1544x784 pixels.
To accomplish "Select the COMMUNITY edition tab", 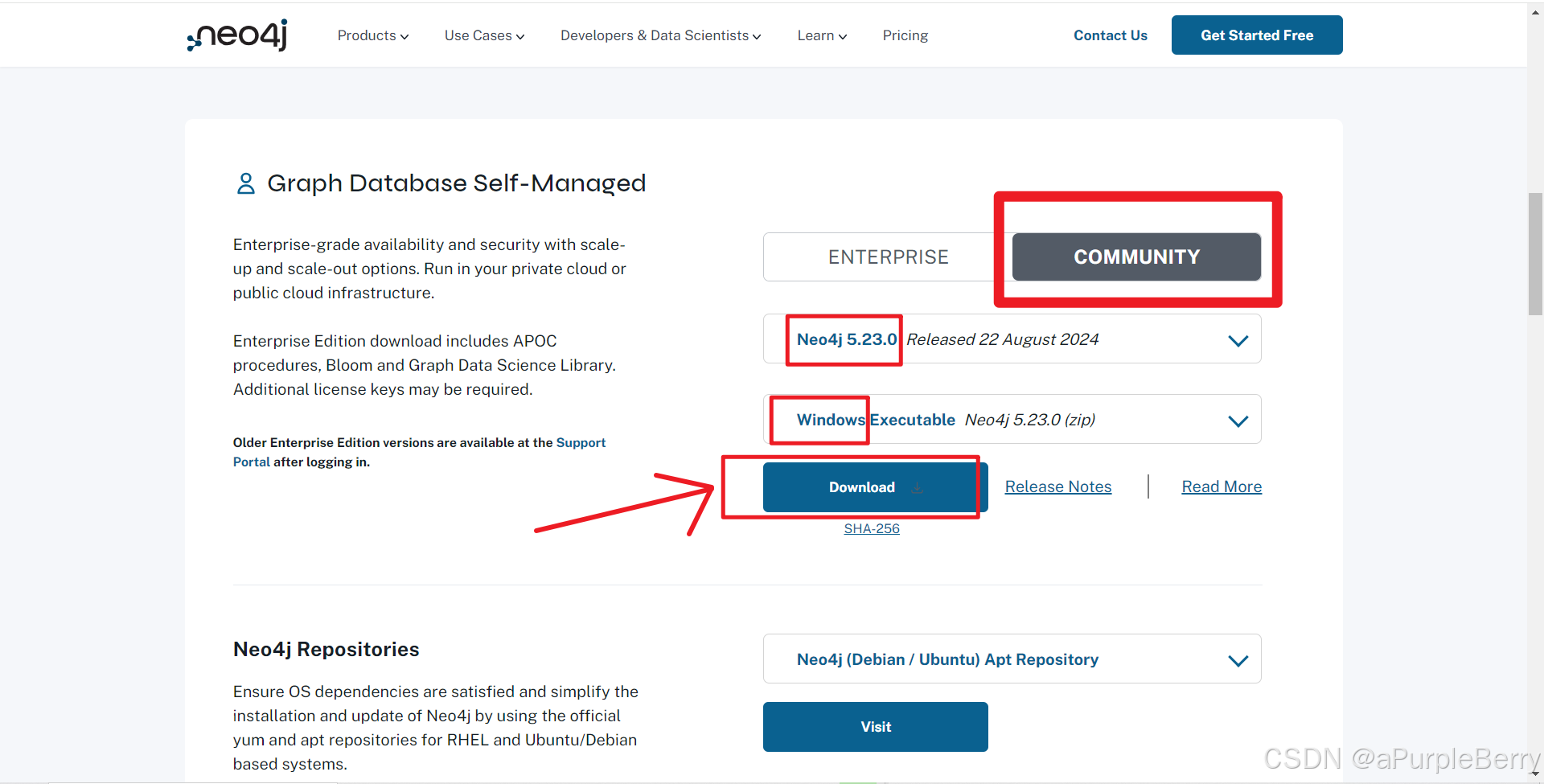I will 1136,257.
